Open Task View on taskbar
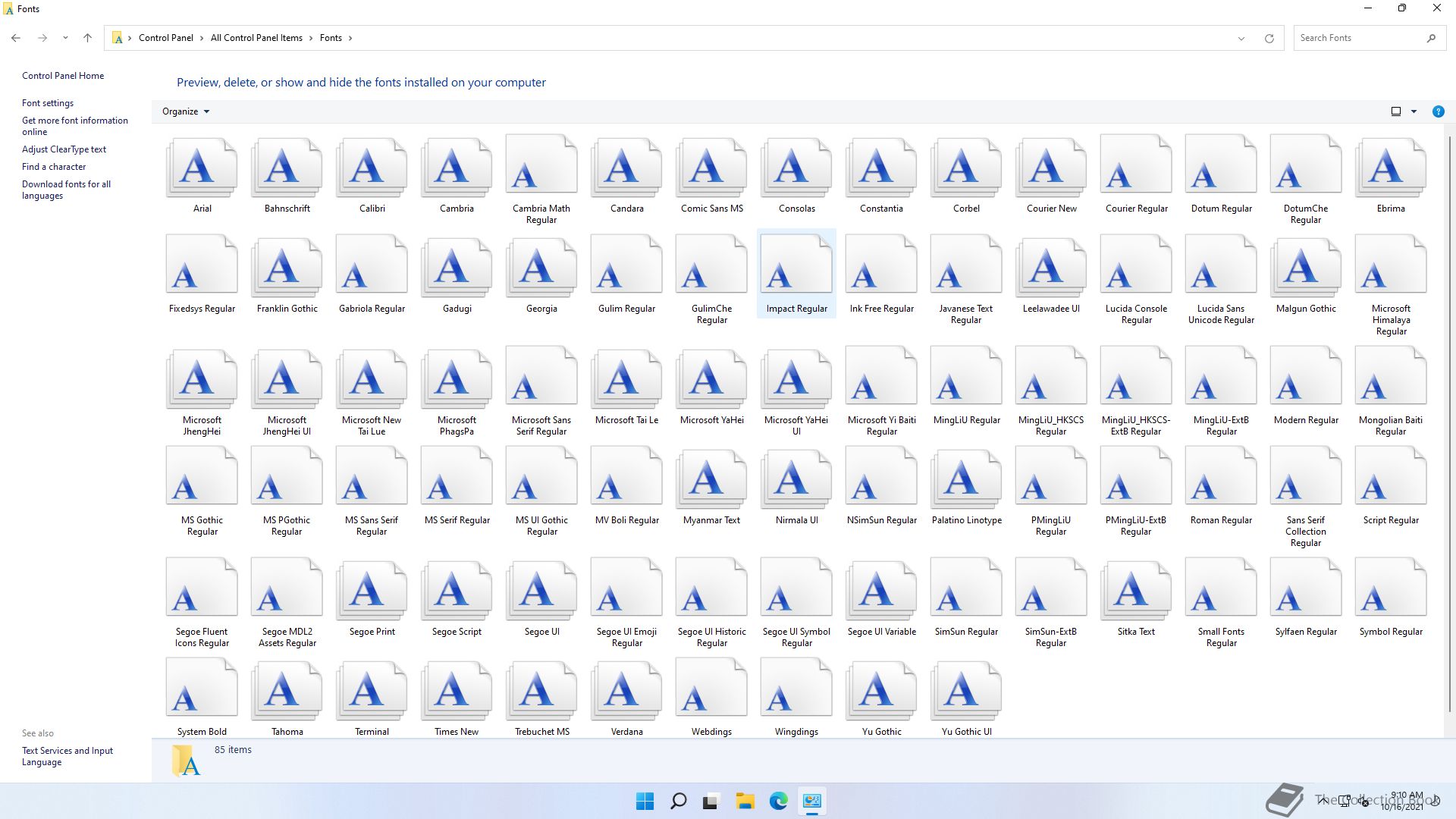1456x819 pixels. [x=711, y=801]
